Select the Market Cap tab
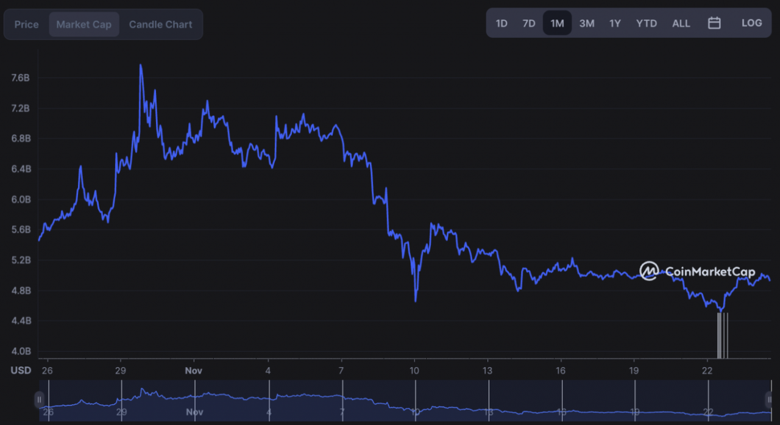Viewport: 780px width, 425px height. 84,24
